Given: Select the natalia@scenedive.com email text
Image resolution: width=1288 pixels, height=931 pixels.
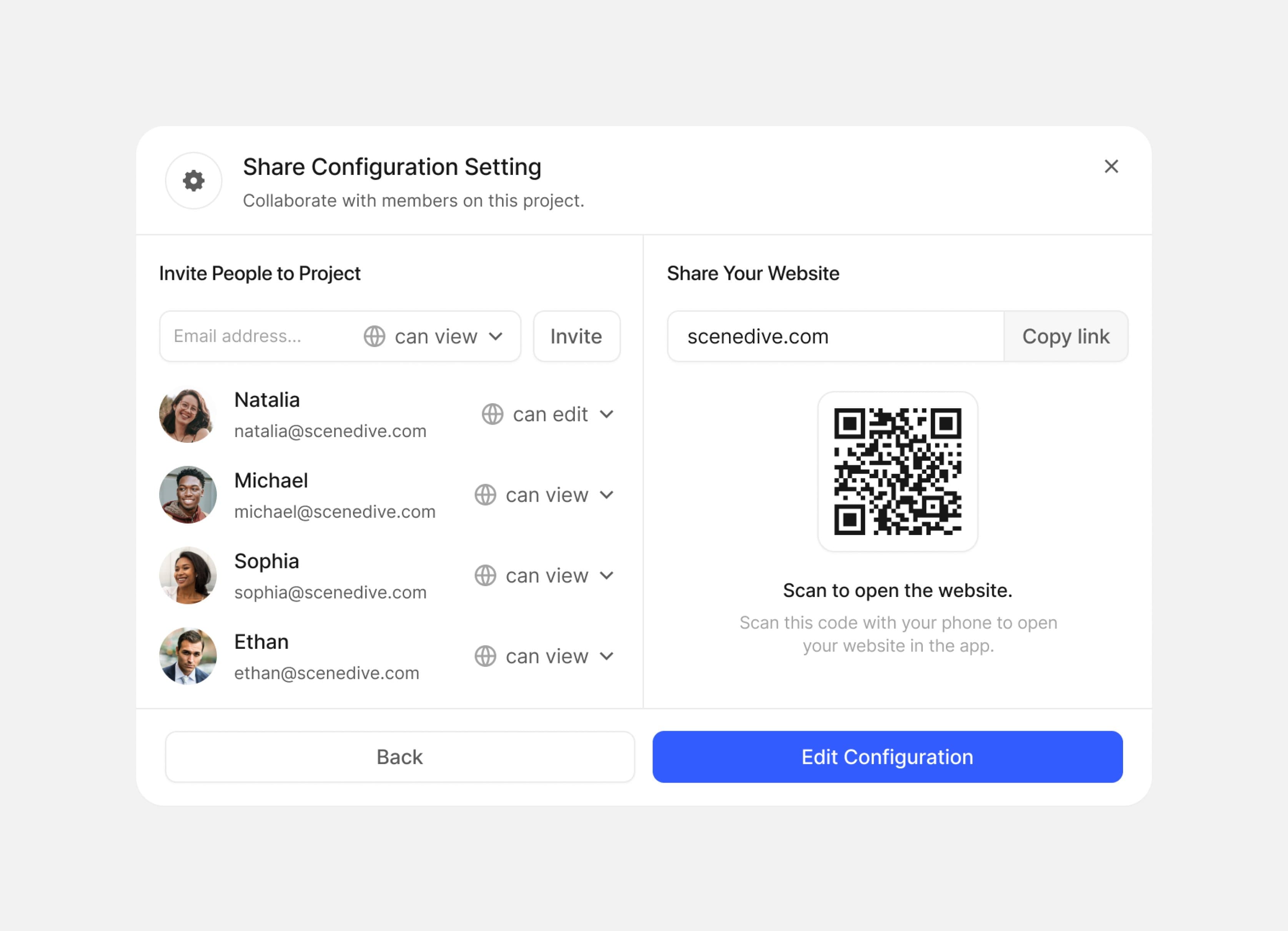Looking at the screenshot, I should pyautogui.click(x=330, y=431).
